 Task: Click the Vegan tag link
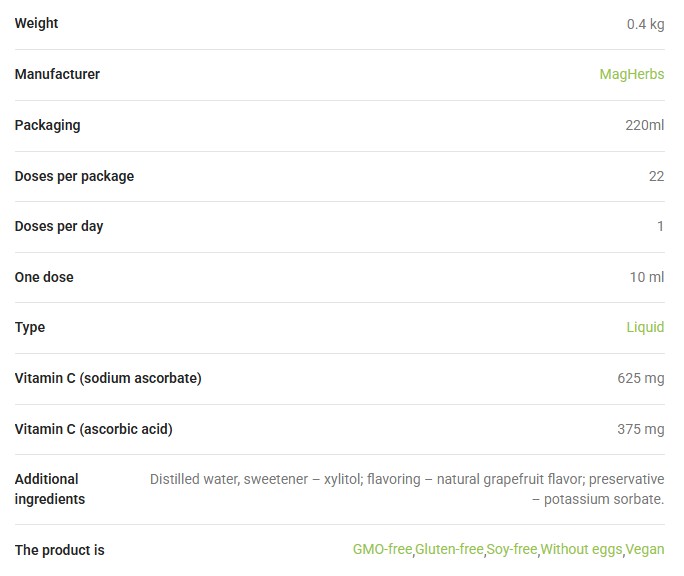tap(645, 549)
